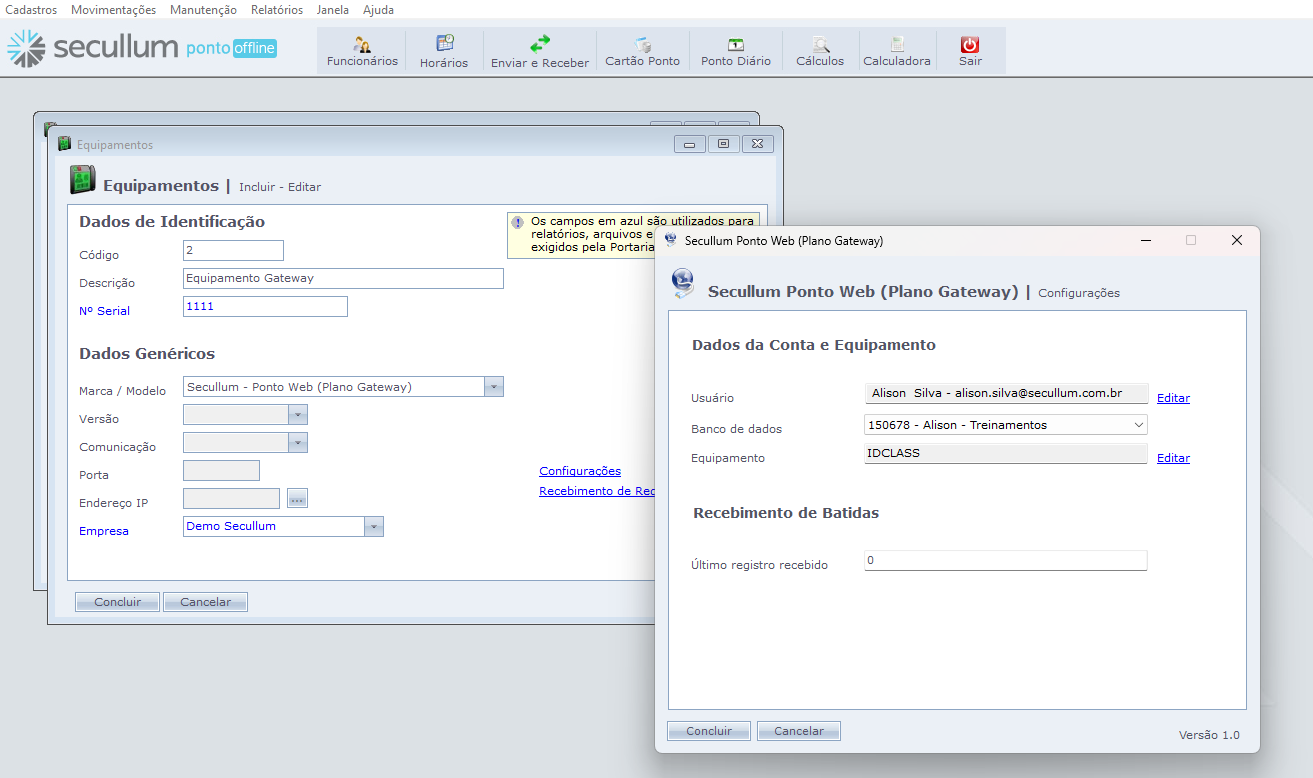
Task: Click the Último registro recebido field
Action: pyautogui.click(x=1005, y=561)
